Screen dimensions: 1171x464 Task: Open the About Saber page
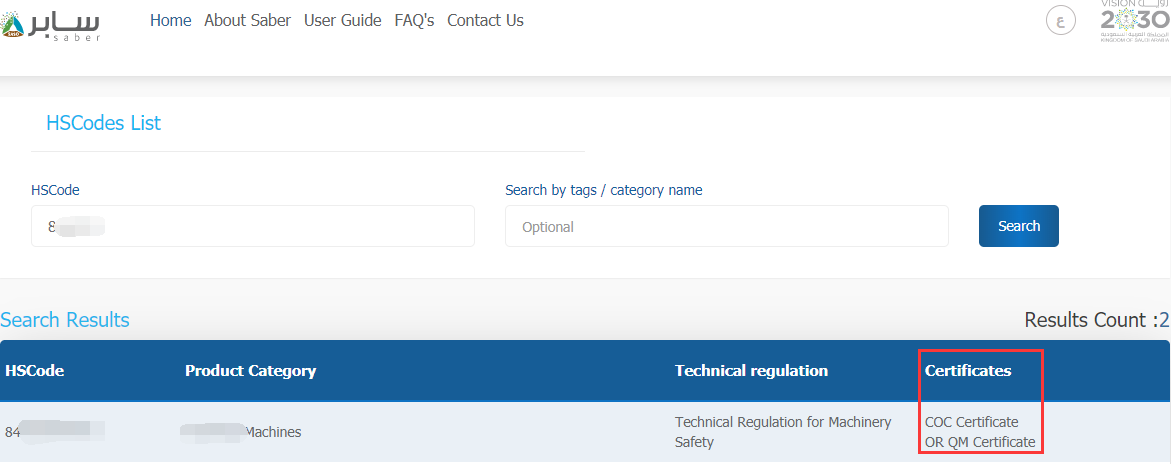point(247,21)
